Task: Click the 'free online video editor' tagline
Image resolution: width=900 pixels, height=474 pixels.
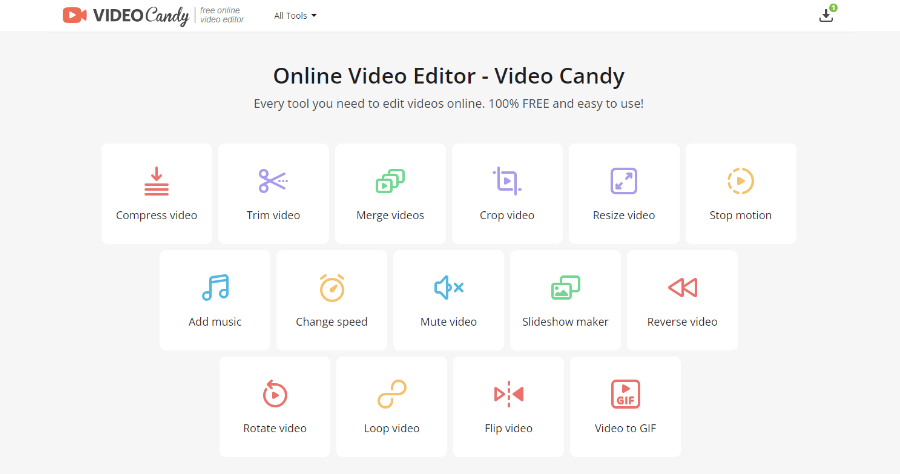Action: click(x=222, y=15)
